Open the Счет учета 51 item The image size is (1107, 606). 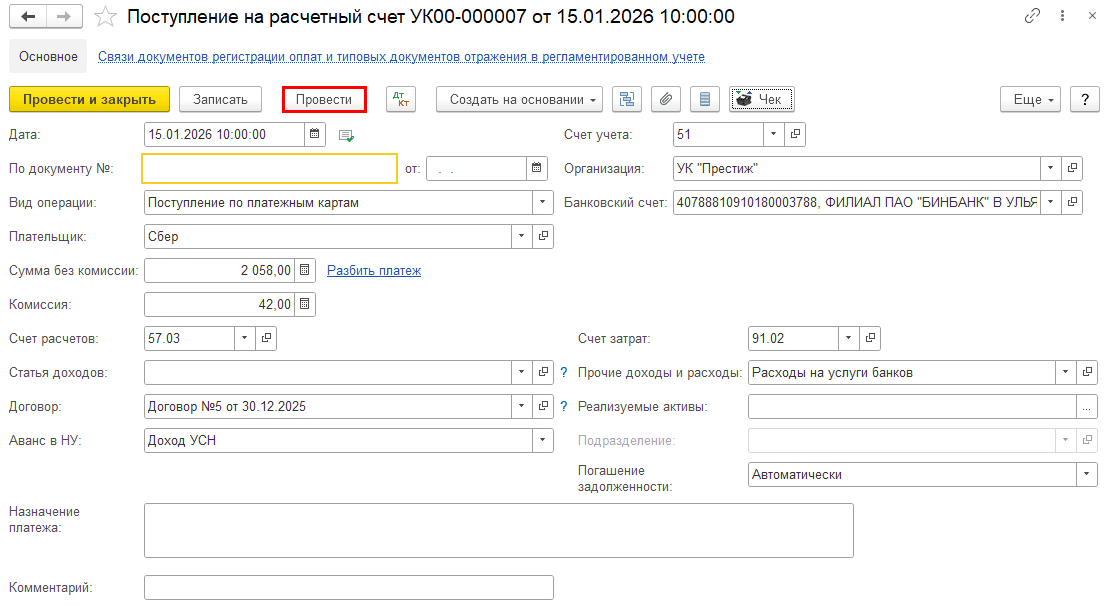point(795,134)
